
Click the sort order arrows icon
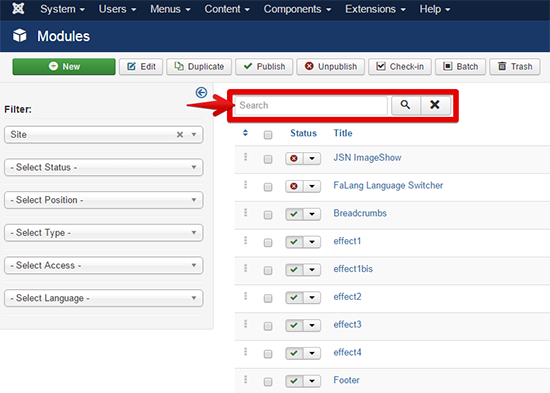246,133
